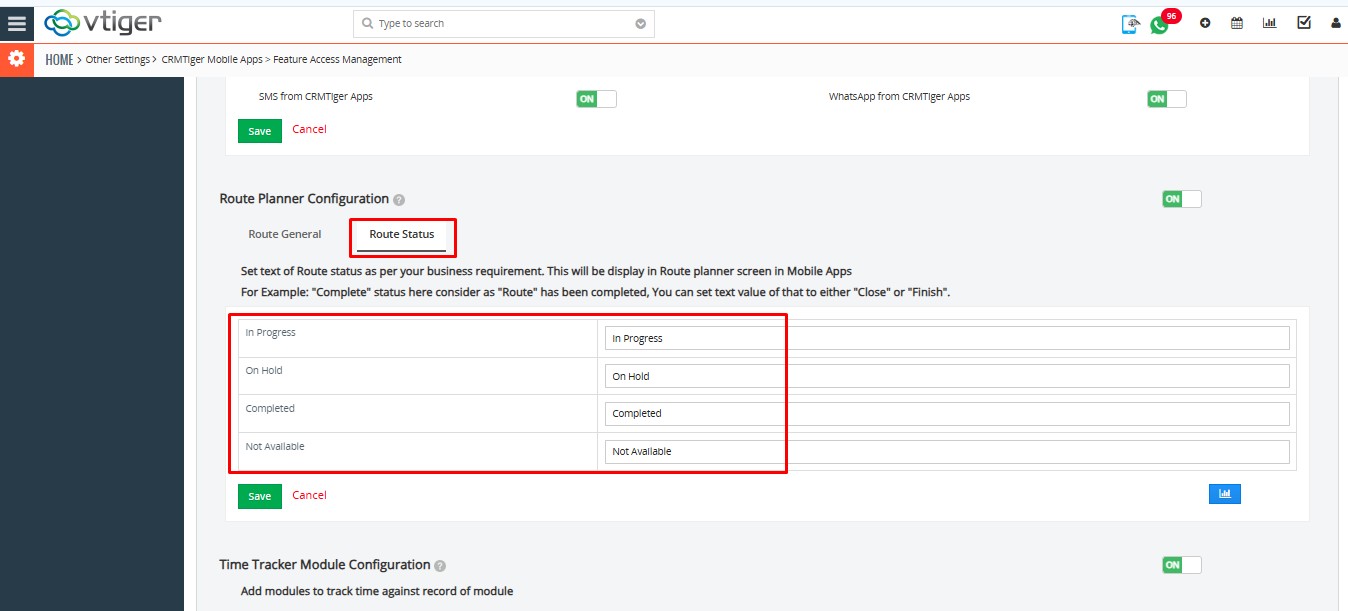
Task: Click 'Add modules to track time' description text
Action: (x=377, y=591)
